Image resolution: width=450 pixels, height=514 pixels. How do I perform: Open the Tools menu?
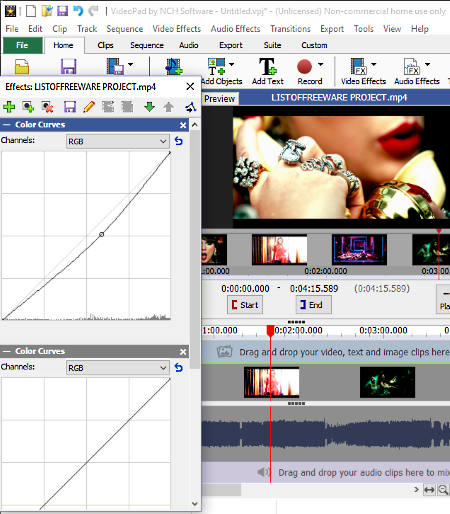364,29
